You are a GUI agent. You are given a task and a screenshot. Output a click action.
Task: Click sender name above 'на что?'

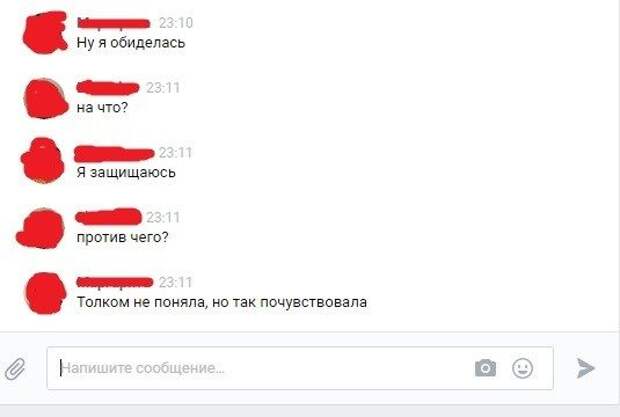[108, 87]
